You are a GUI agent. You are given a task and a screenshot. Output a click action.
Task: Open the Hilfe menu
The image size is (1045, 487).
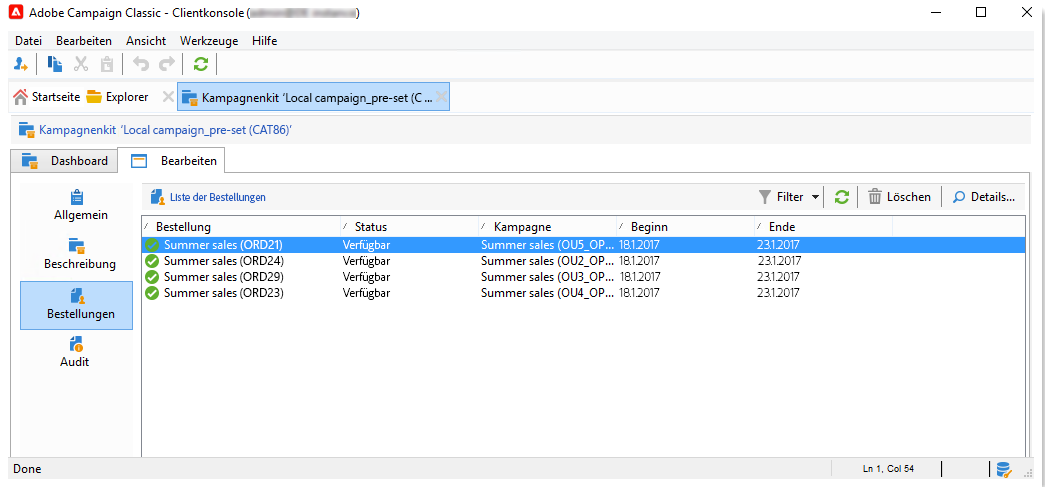(x=265, y=41)
